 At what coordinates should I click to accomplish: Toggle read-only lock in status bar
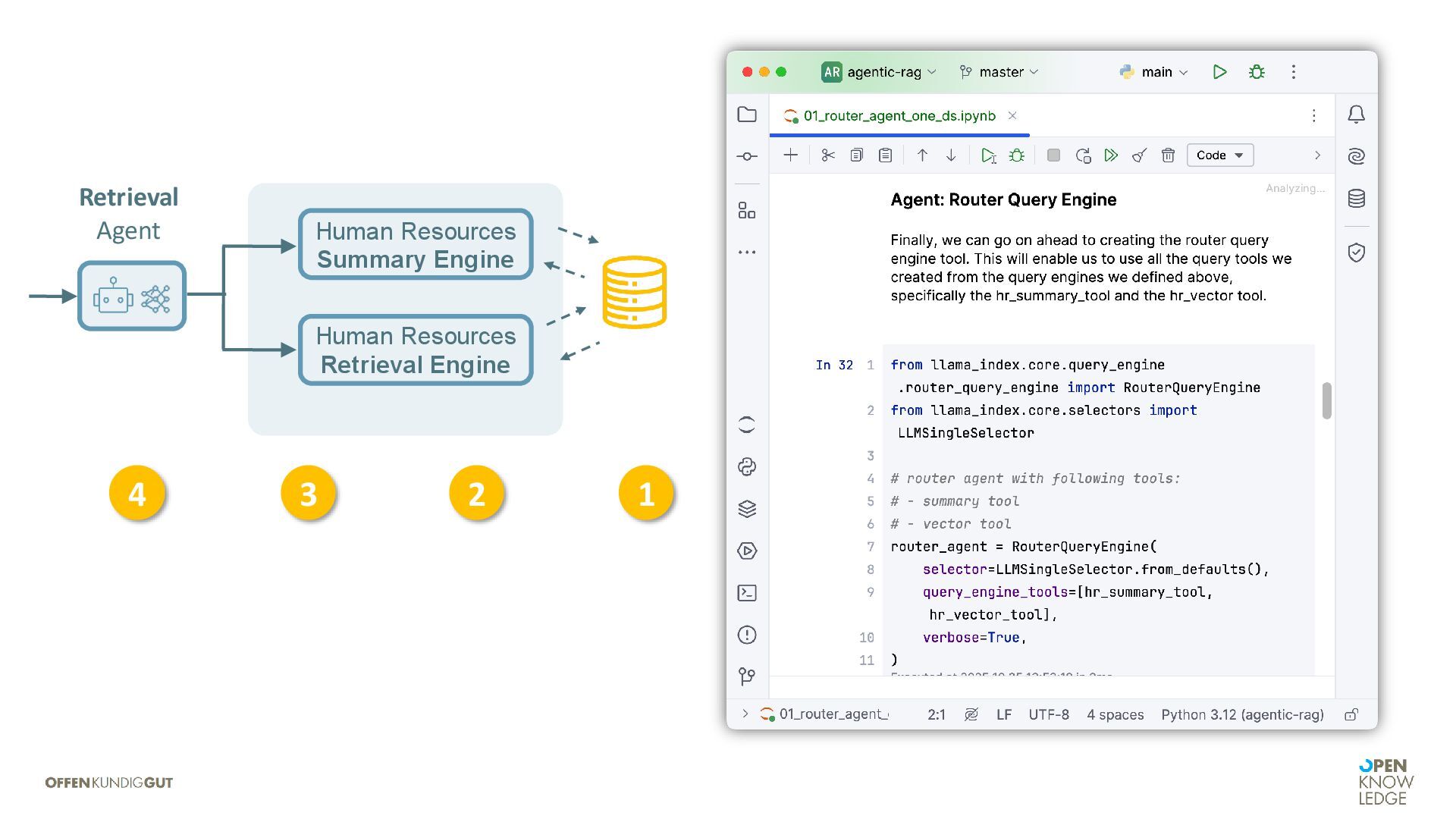point(1351,714)
